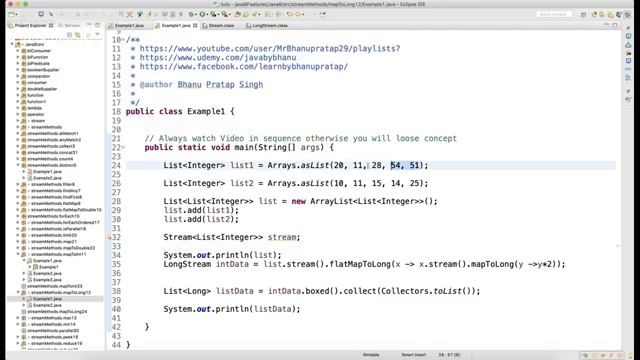
Task: Minimize the editor area
Action: click(x=607, y=25)
